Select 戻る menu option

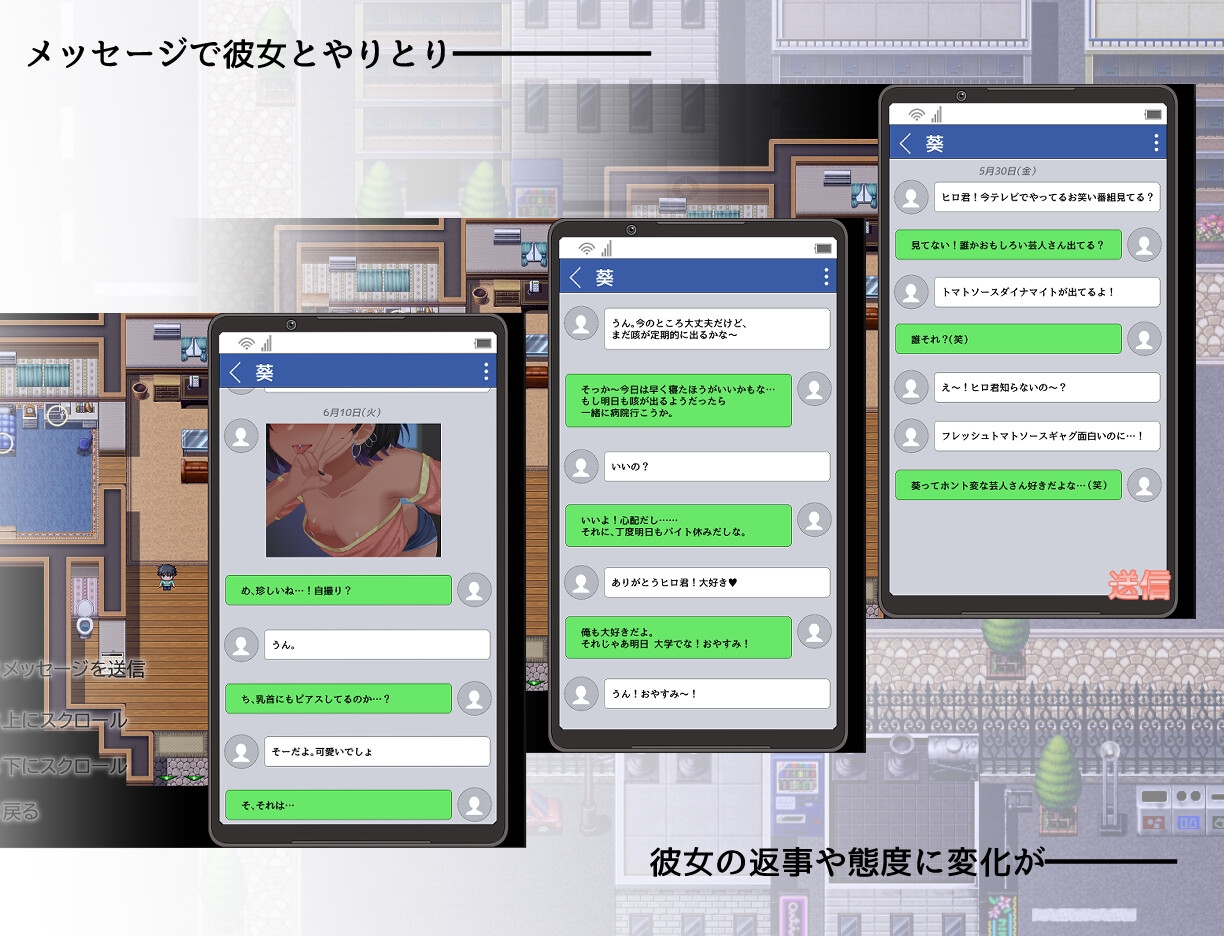pyautogui.click(x=20, y=812)
